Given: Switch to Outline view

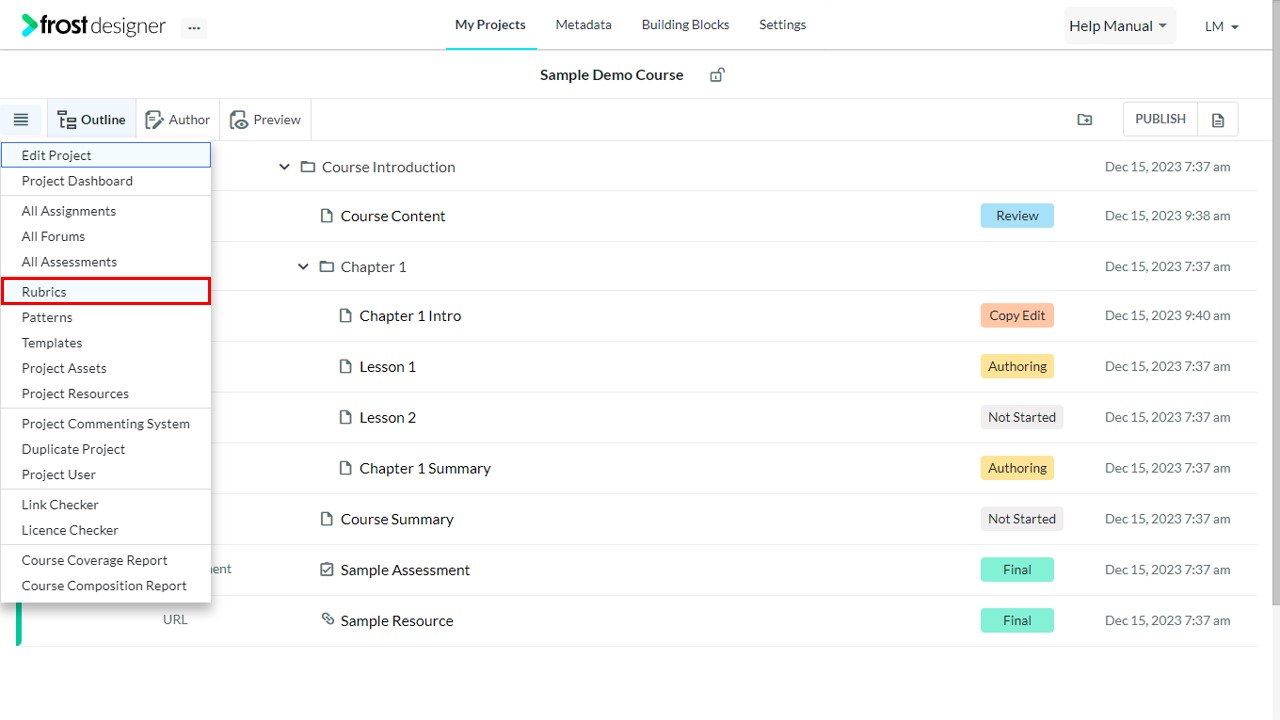Looking at the screenshot, I should point(92,120).
